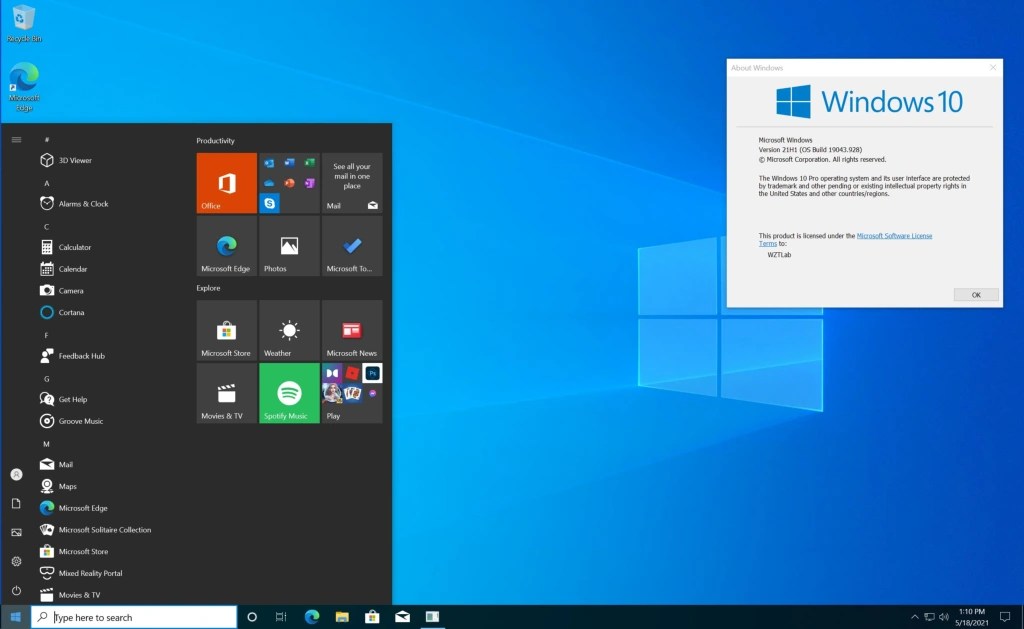Open the Microsoft News tile
1024x629 pixels.
(352, 330)
